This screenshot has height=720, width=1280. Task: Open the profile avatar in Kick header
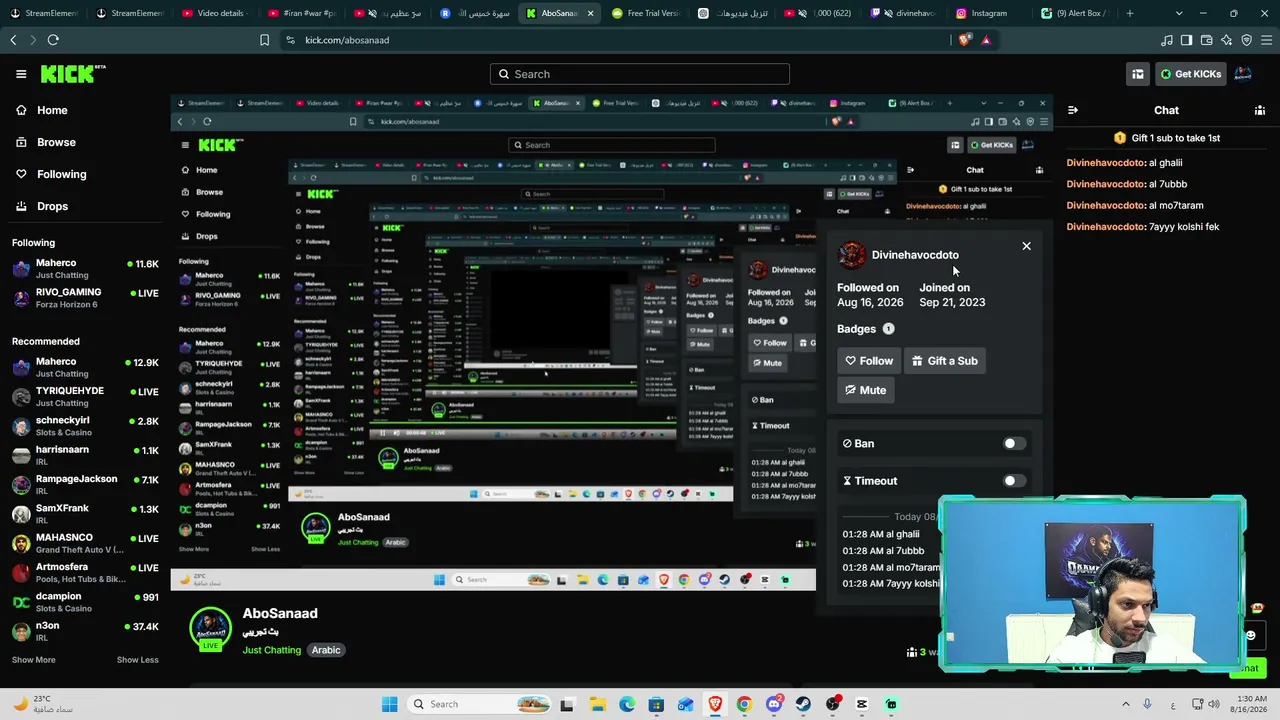[x=1243, y=74]
